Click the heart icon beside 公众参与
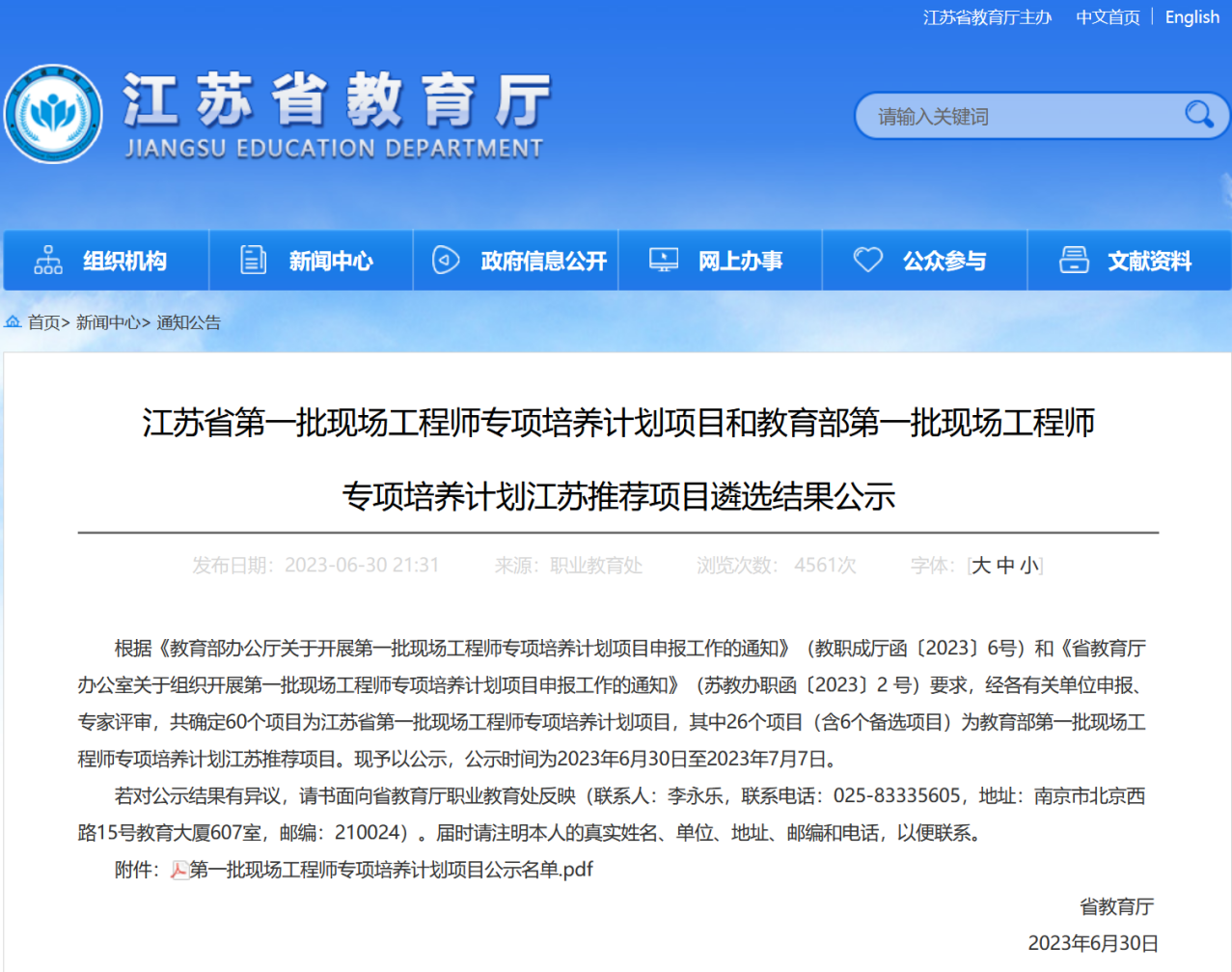The width and height of the screenshot is (1232, 972). coord(868,260)
